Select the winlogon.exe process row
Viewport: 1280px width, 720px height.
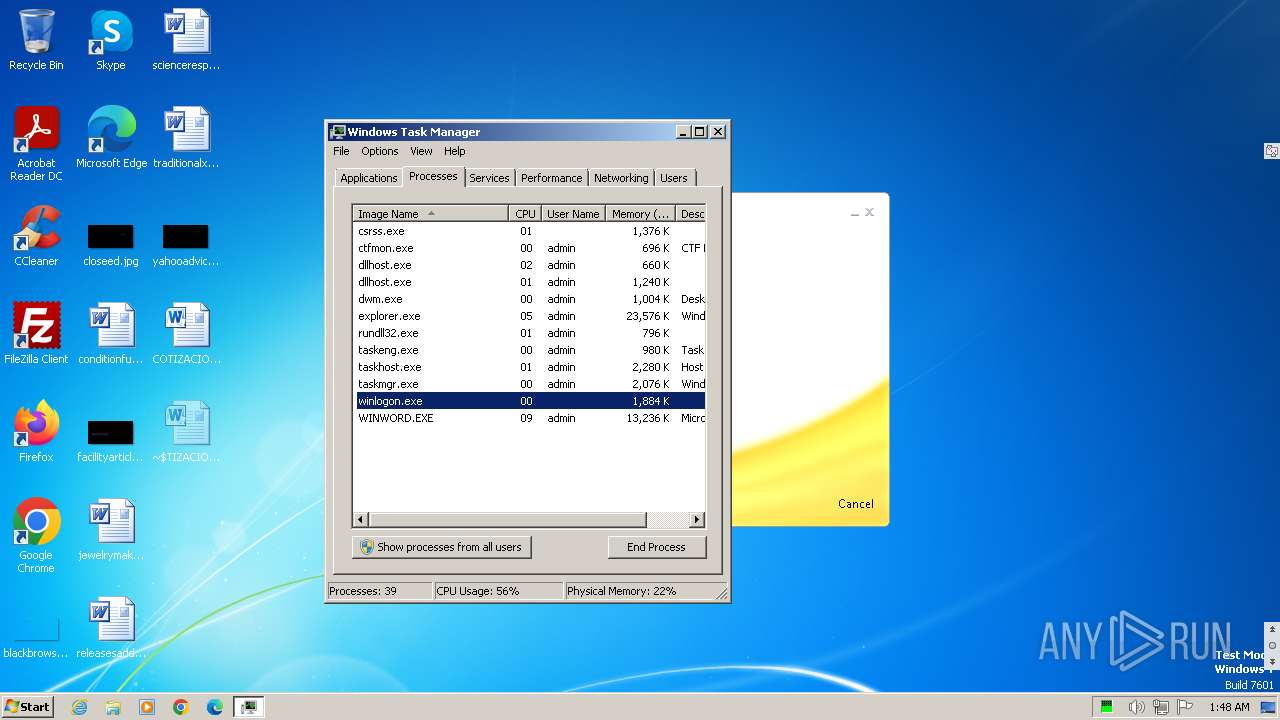pyautogui.click(x=529, y=401)
